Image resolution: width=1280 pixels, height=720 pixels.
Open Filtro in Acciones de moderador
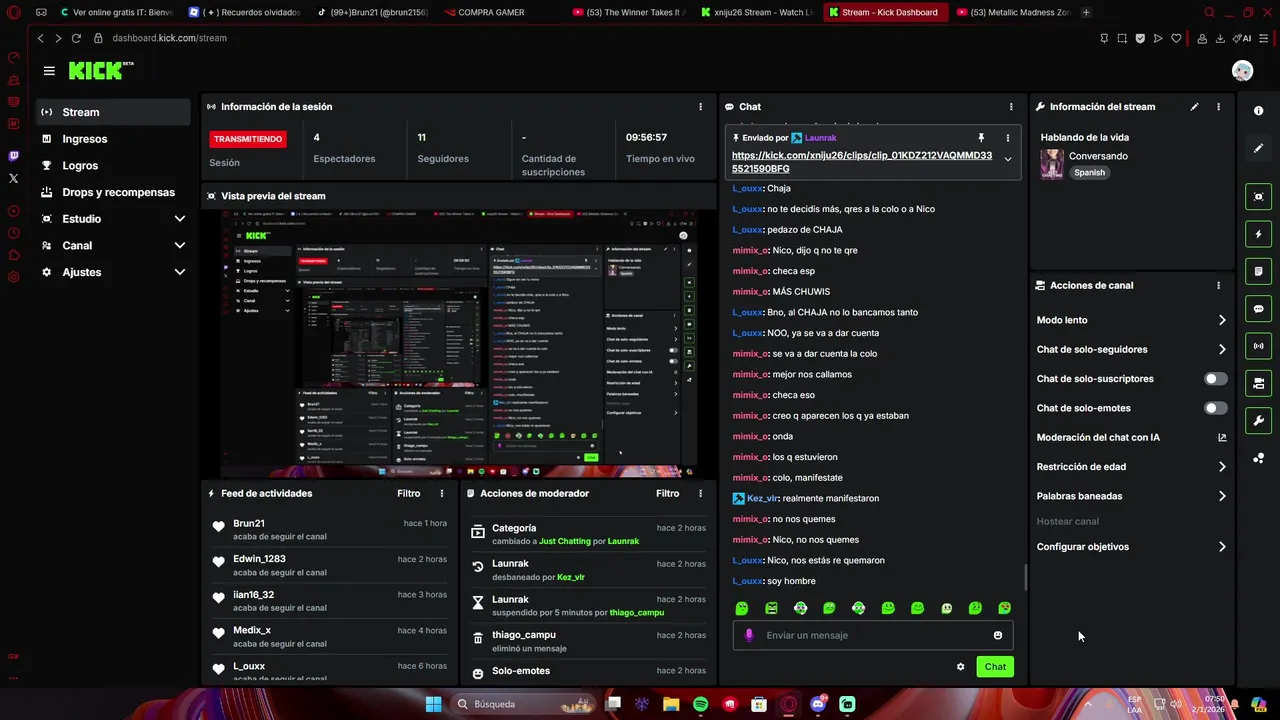pos(667,493)
